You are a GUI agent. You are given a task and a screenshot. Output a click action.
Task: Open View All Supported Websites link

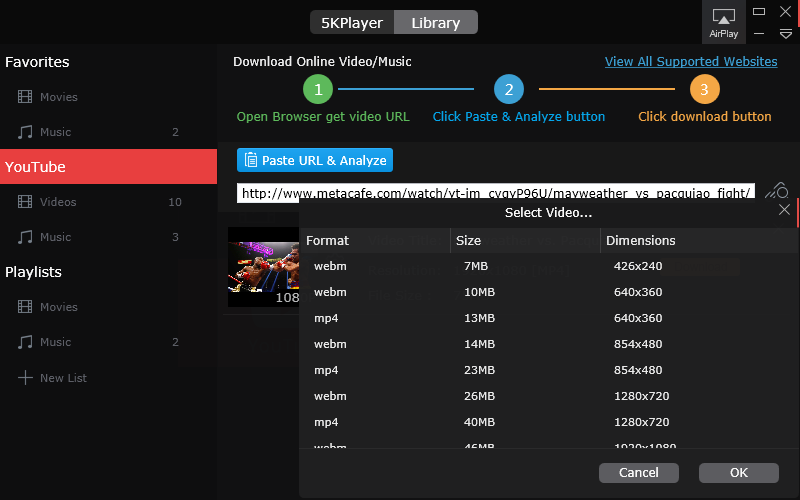point(691,61)
